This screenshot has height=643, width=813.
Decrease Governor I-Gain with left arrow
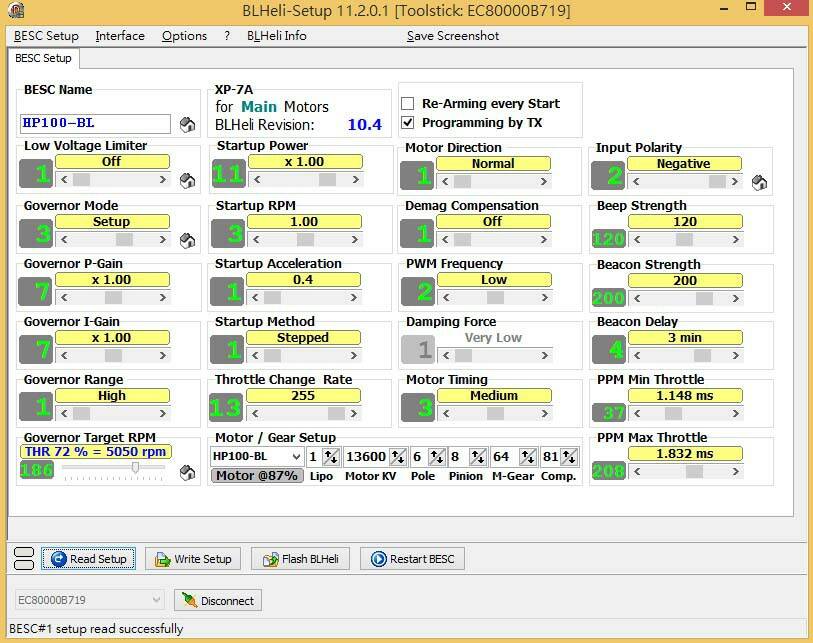tap(64, 356)
